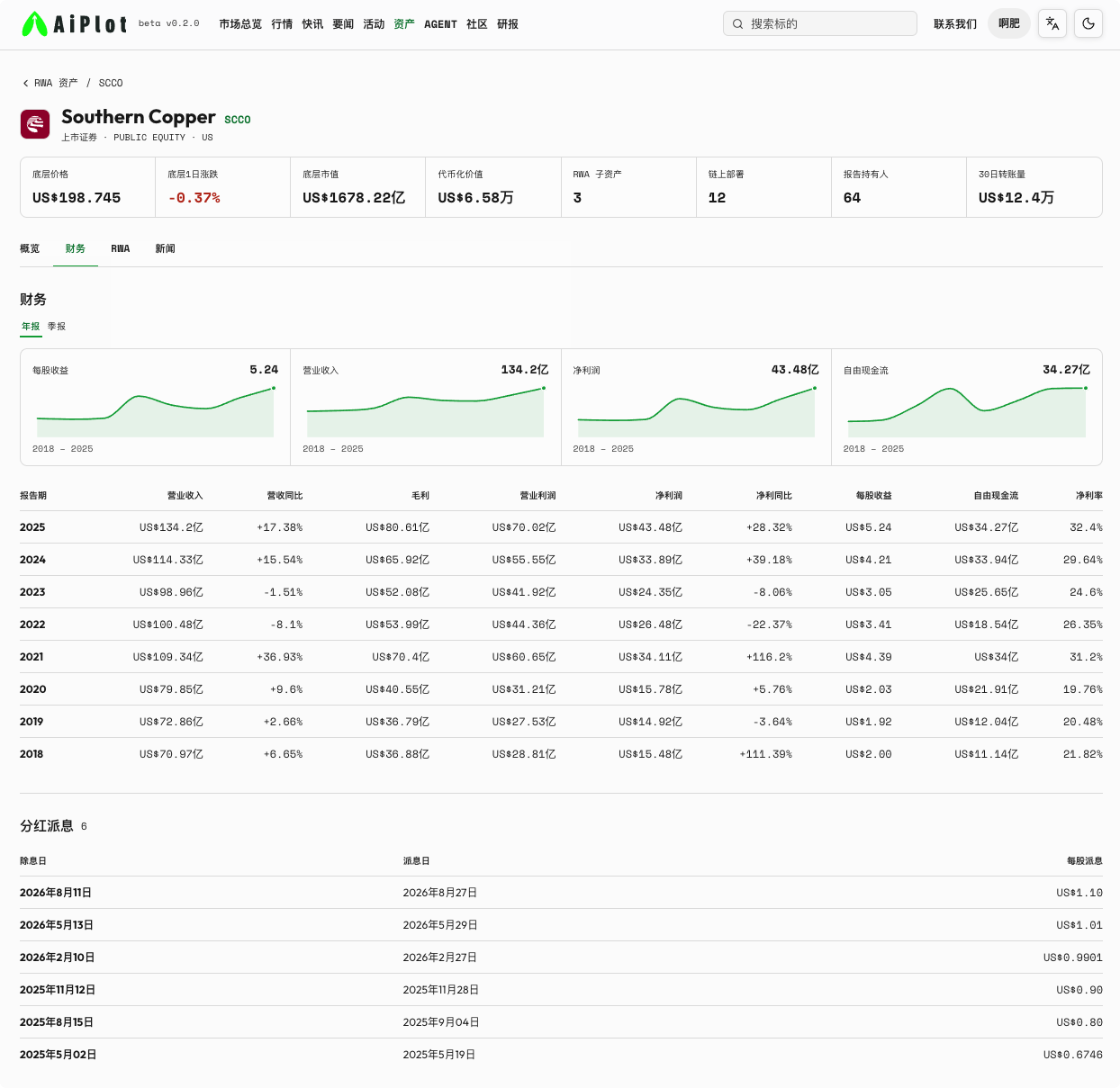Click the 分红派息 section heading
Image resolution: width=1120 pixels, height=1088 pixels.
47,826
